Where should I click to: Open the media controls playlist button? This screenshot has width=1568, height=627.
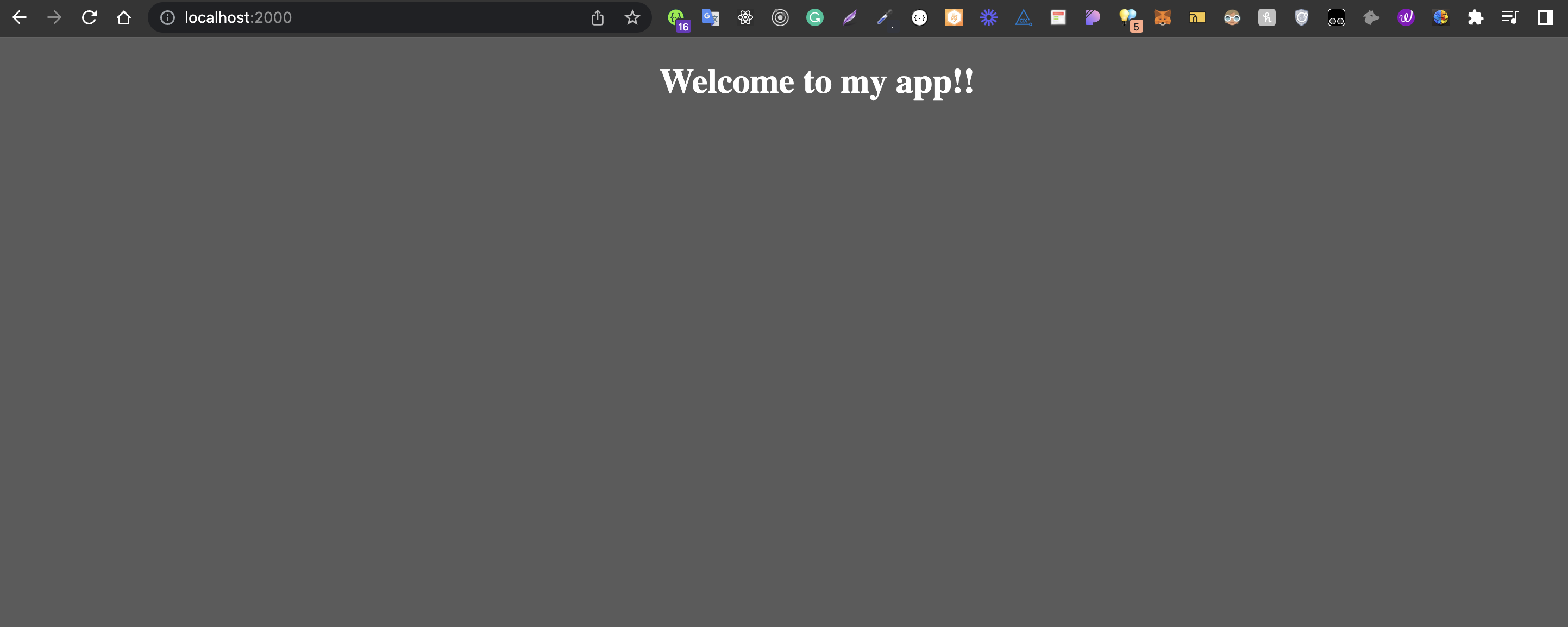point(1509,17)
